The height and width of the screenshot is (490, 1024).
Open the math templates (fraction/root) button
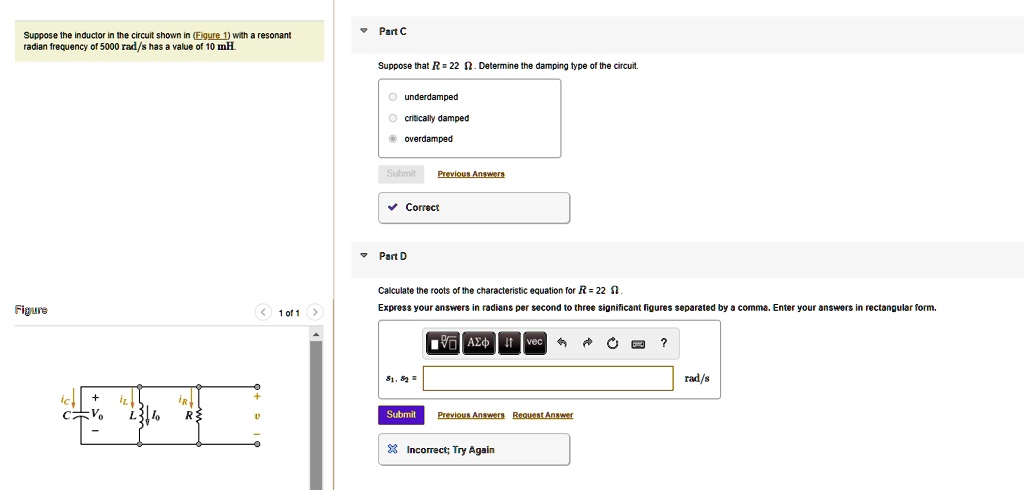coord(444,343)
